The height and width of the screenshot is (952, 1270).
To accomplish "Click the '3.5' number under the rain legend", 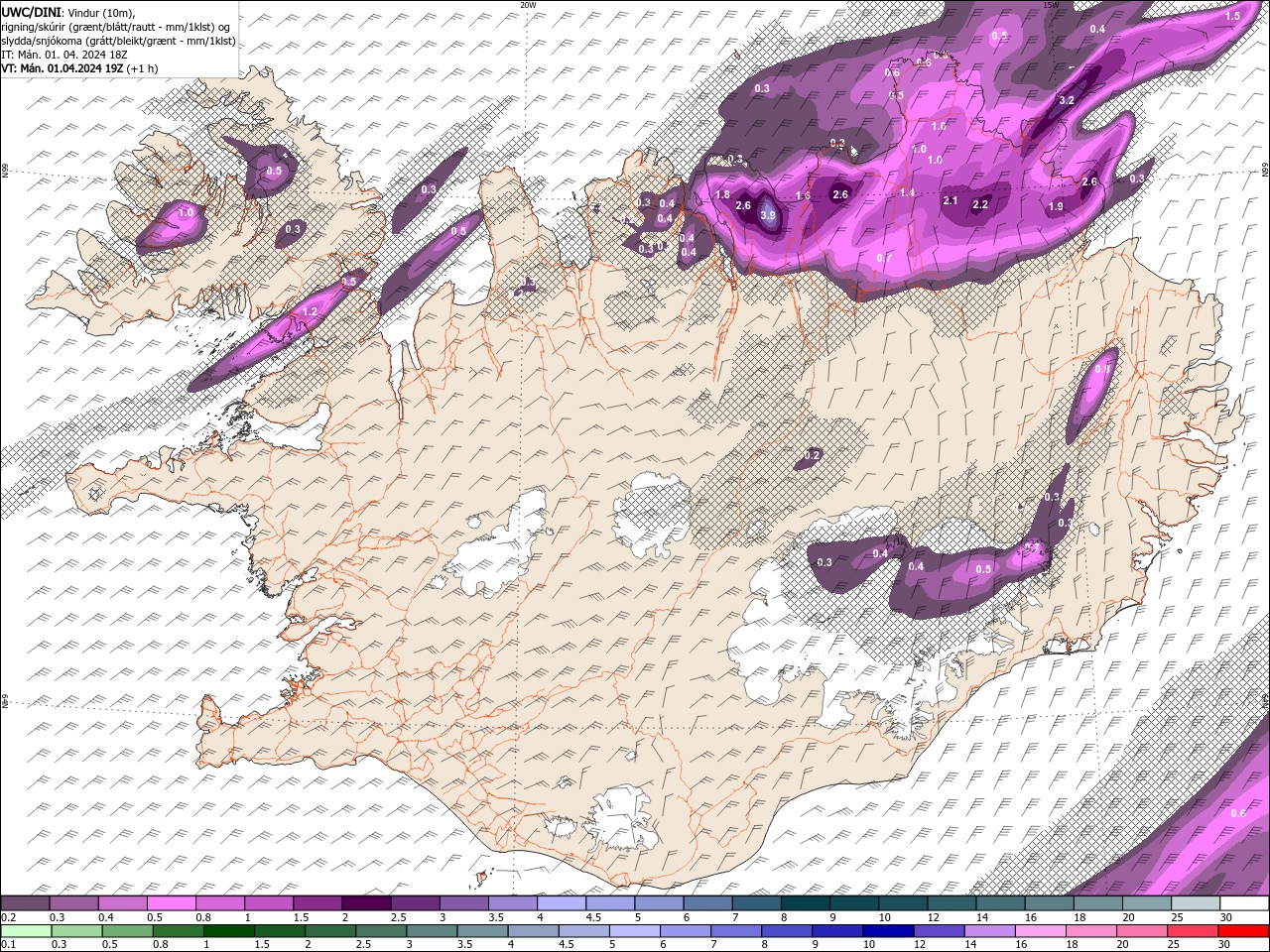I will [x=464, y=944].
